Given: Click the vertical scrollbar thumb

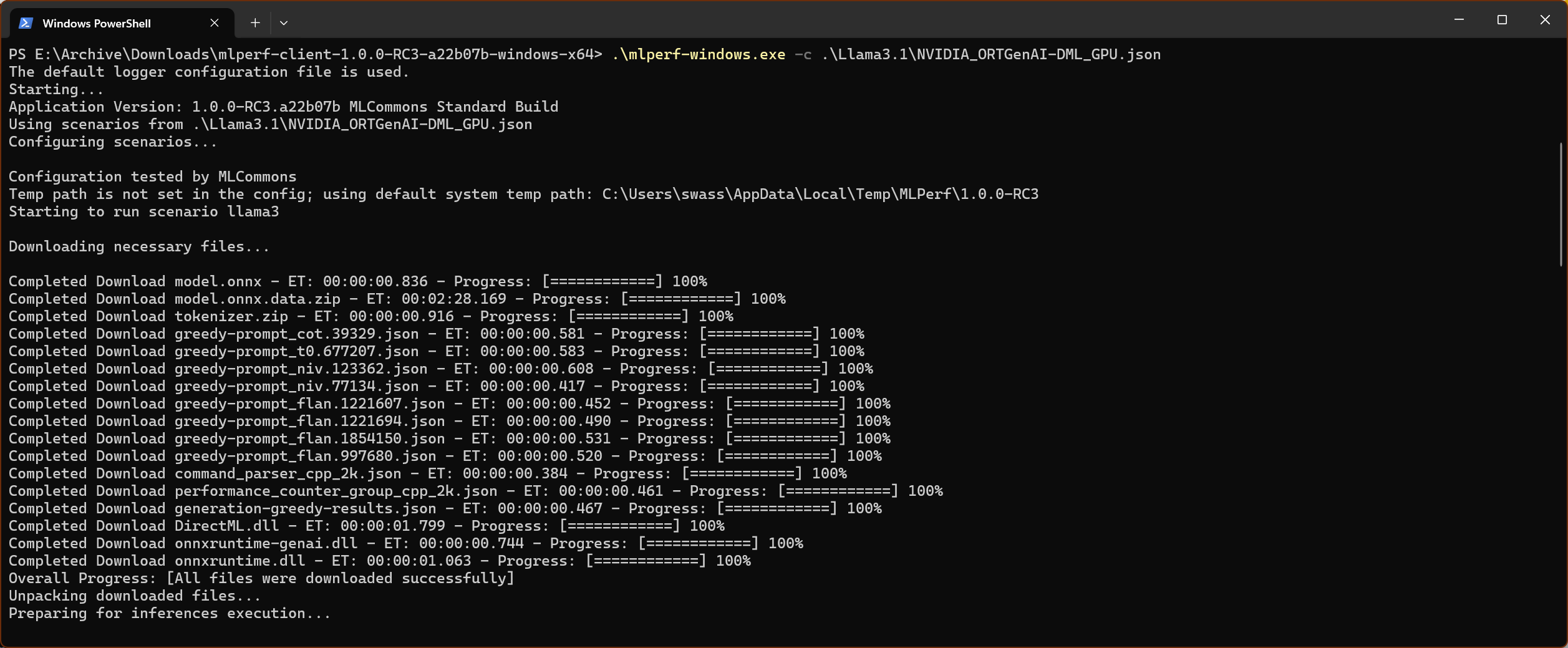Looking at the screenshot, I should [1561, 205].
